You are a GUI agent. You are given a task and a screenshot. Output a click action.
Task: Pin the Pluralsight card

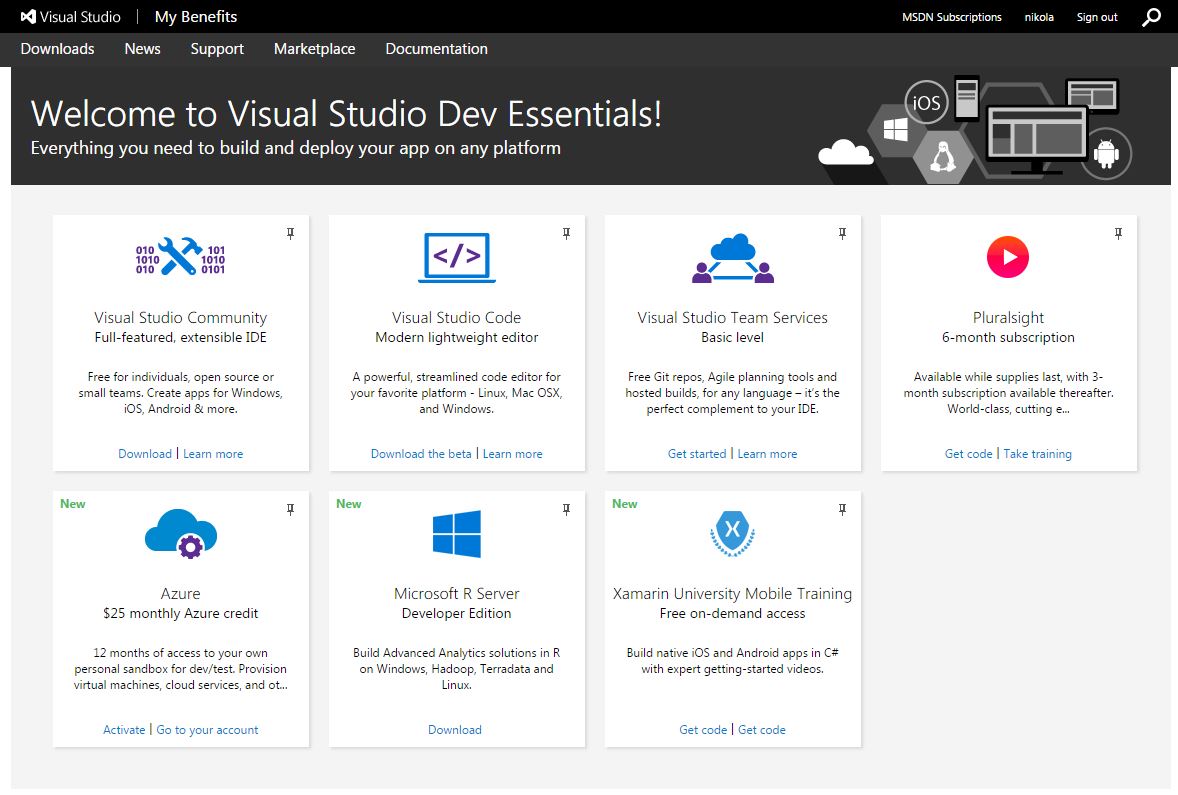tap(1118, 234)
